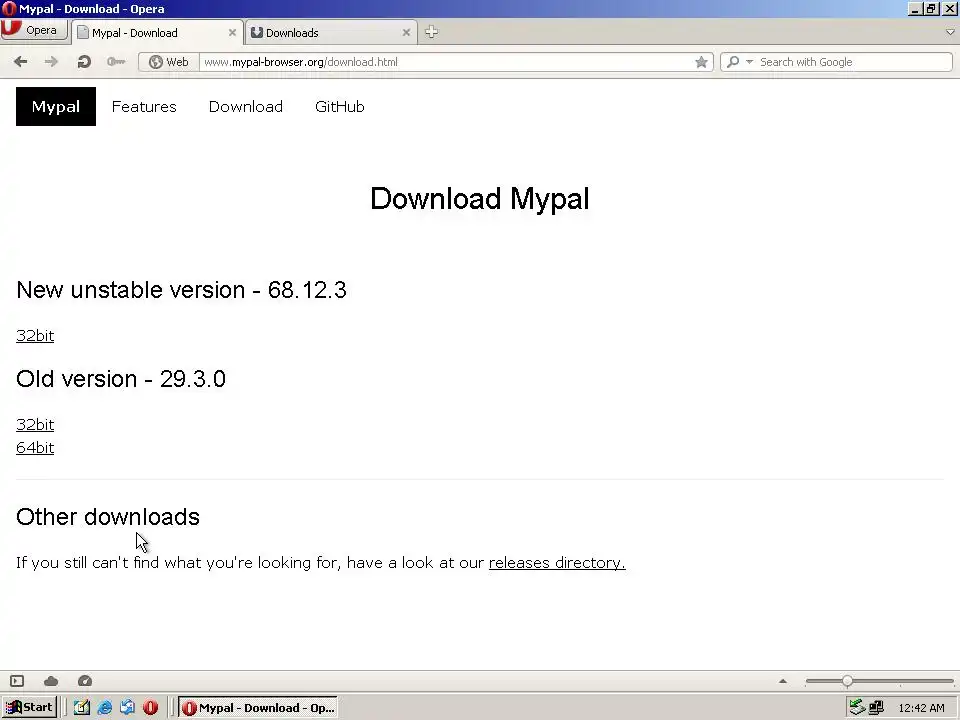Click the Forward navigation arrow
Image resolution: width=960 pixels, height=720 pixels.
pos(51,62)
